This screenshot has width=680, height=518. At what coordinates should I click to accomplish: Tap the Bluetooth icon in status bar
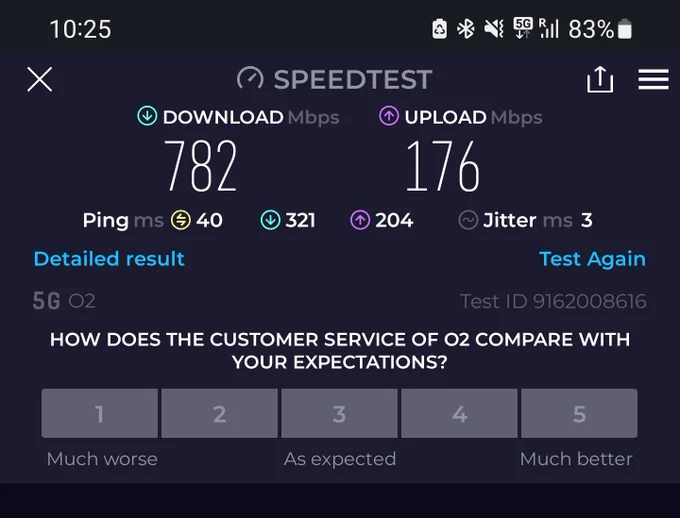pos(466,30)
